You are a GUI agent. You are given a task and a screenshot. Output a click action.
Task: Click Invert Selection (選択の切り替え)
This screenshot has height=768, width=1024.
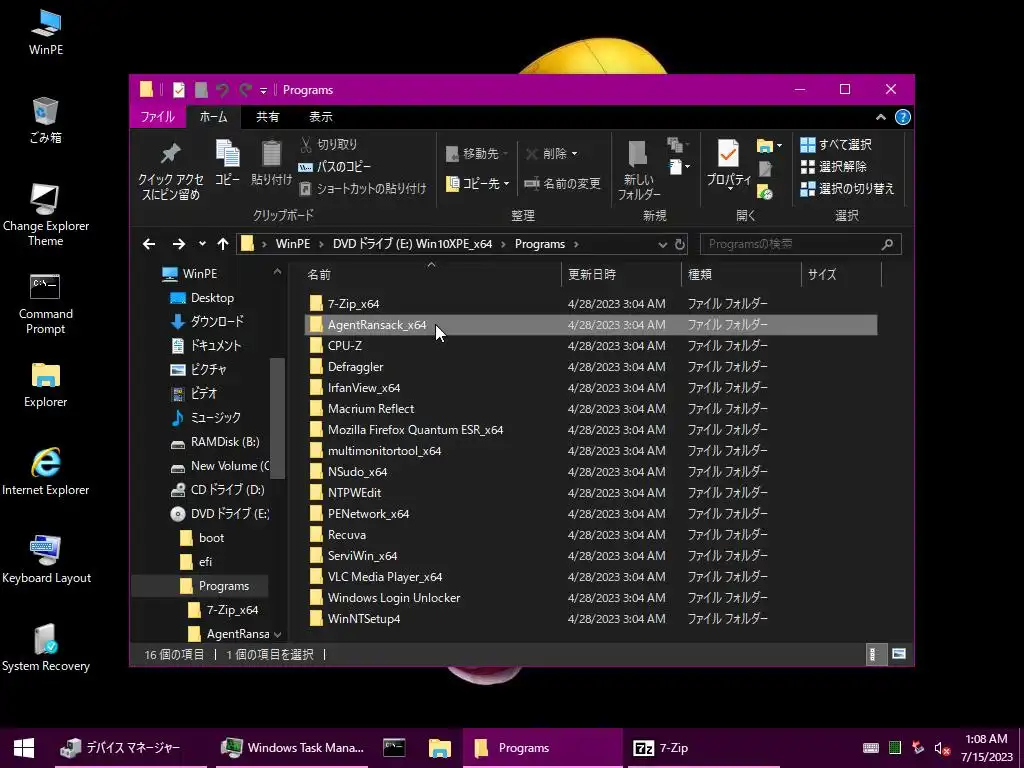pyautogui.click(x=847, y=189)
